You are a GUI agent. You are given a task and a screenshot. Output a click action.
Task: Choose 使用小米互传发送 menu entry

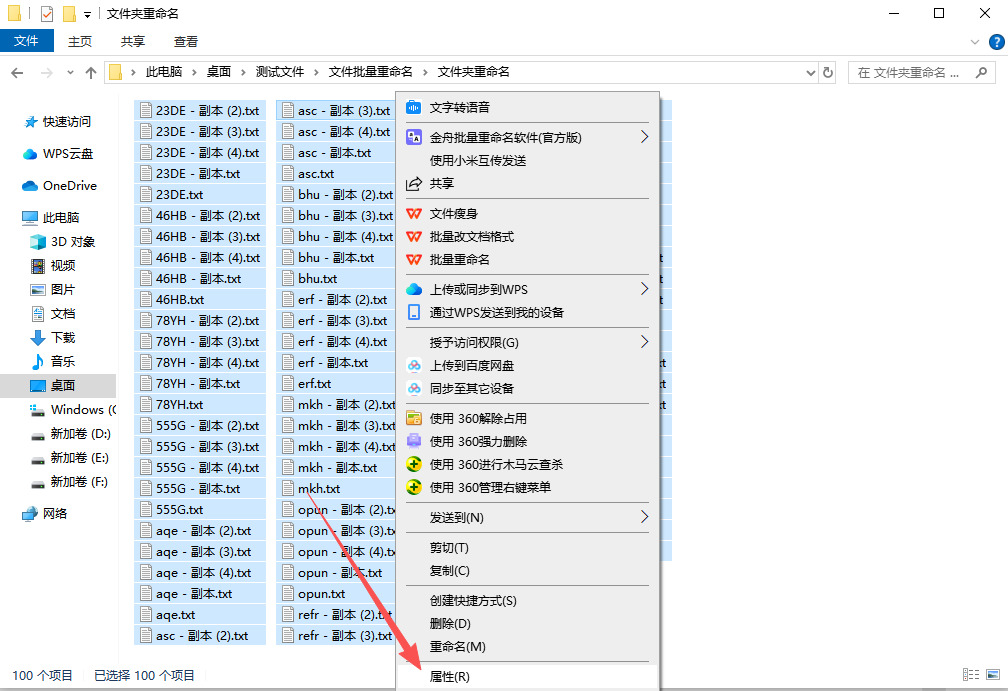click(527, 161)
